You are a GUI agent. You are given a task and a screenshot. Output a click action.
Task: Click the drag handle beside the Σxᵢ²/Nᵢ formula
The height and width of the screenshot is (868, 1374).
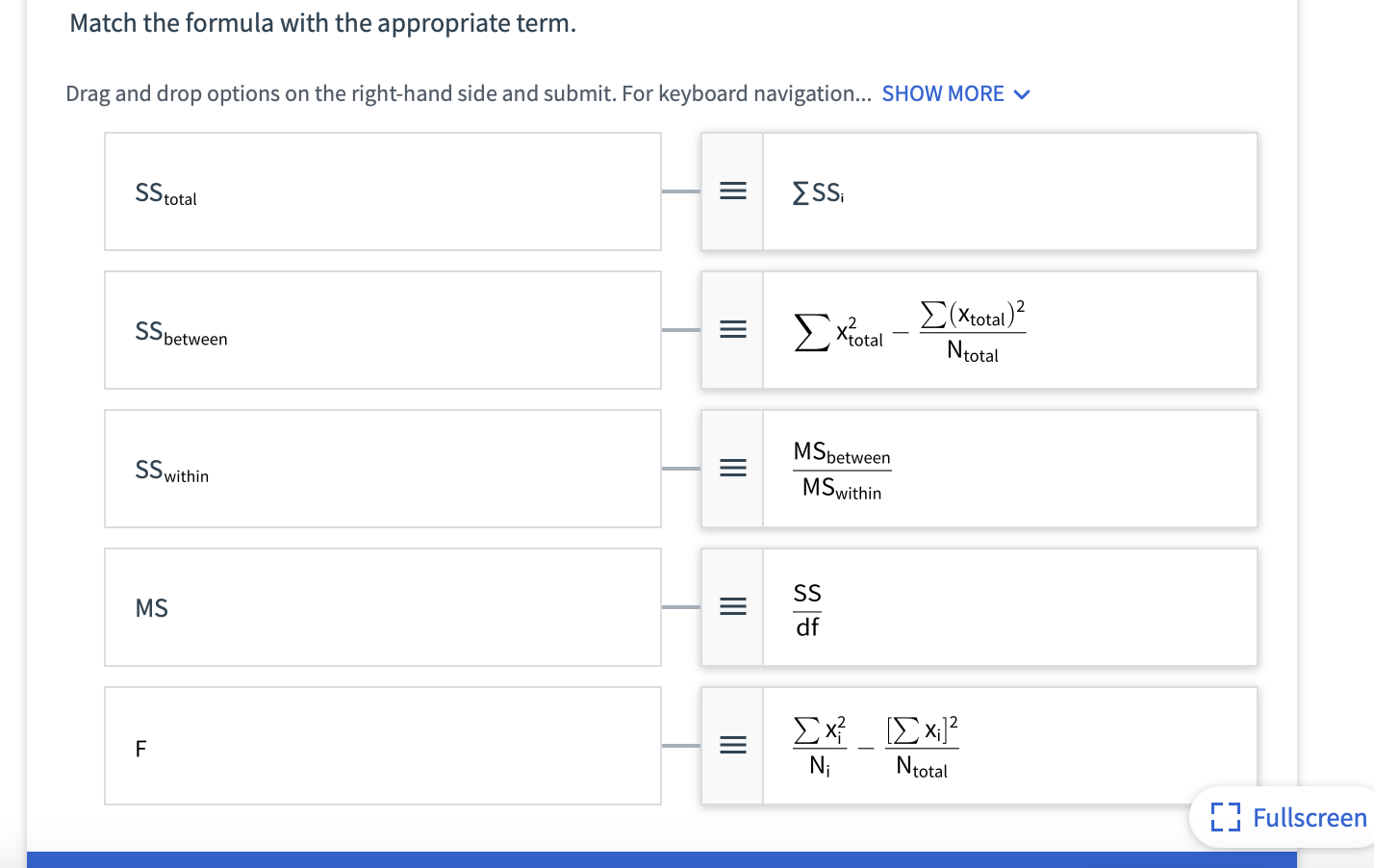pyautogui.click(x=732, y=746)
